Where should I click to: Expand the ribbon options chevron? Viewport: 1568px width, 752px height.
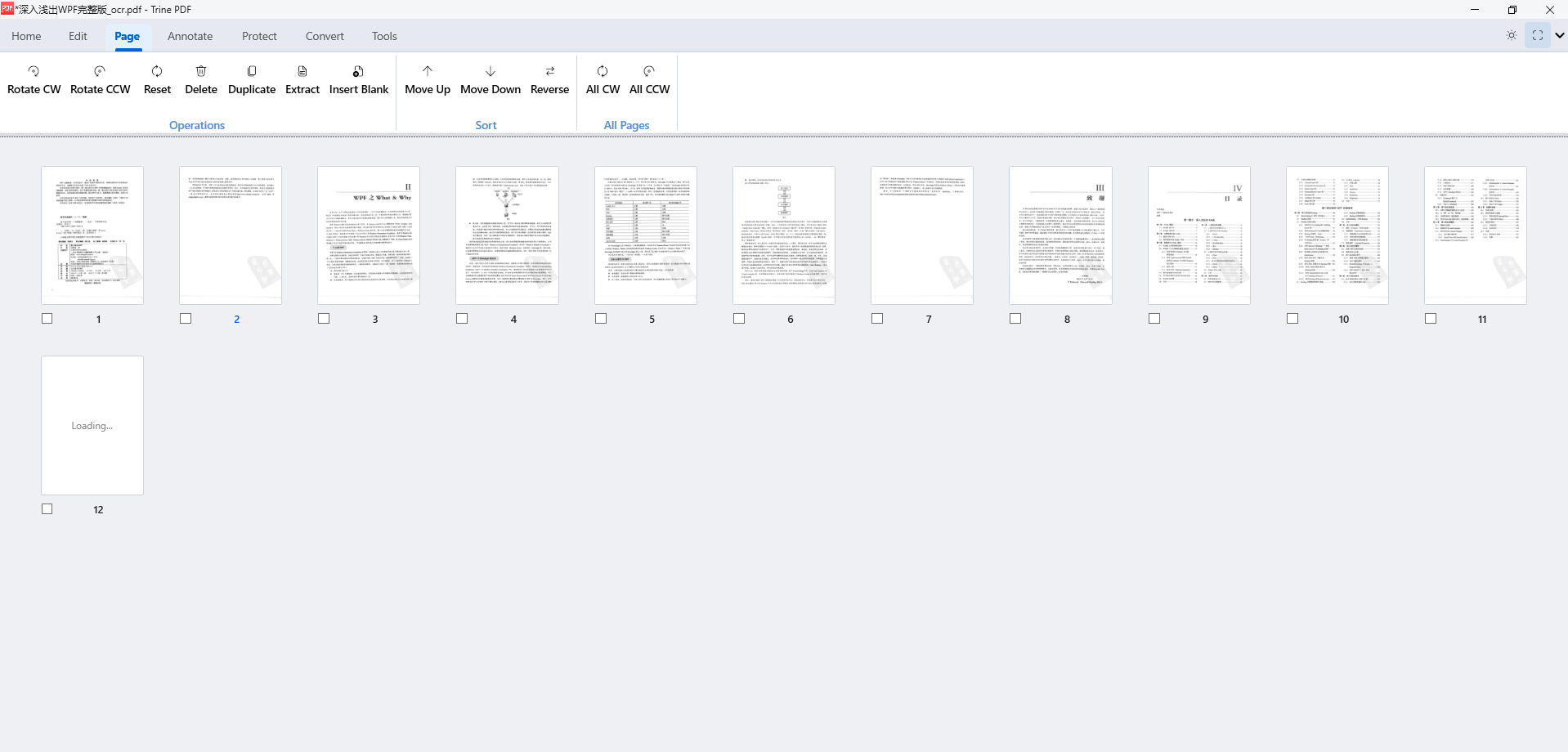pos(1560,35)
